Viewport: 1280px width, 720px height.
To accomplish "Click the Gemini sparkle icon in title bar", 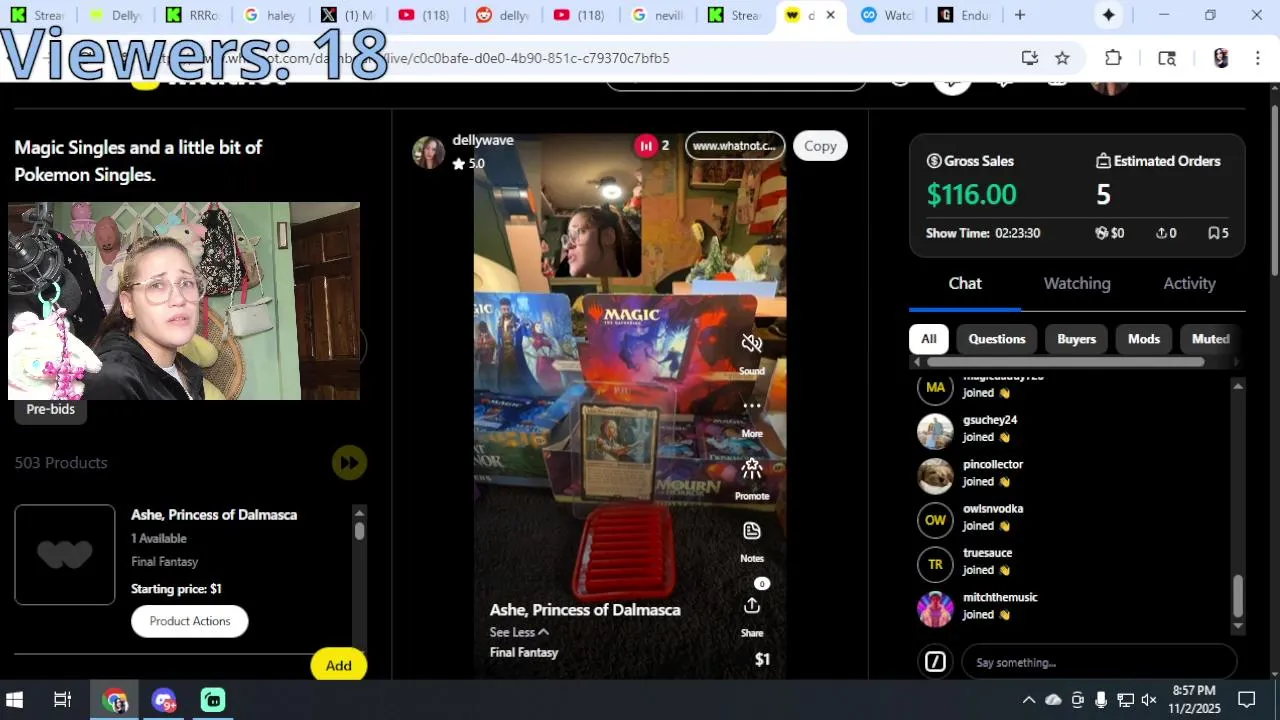I will coord(1108,15).
